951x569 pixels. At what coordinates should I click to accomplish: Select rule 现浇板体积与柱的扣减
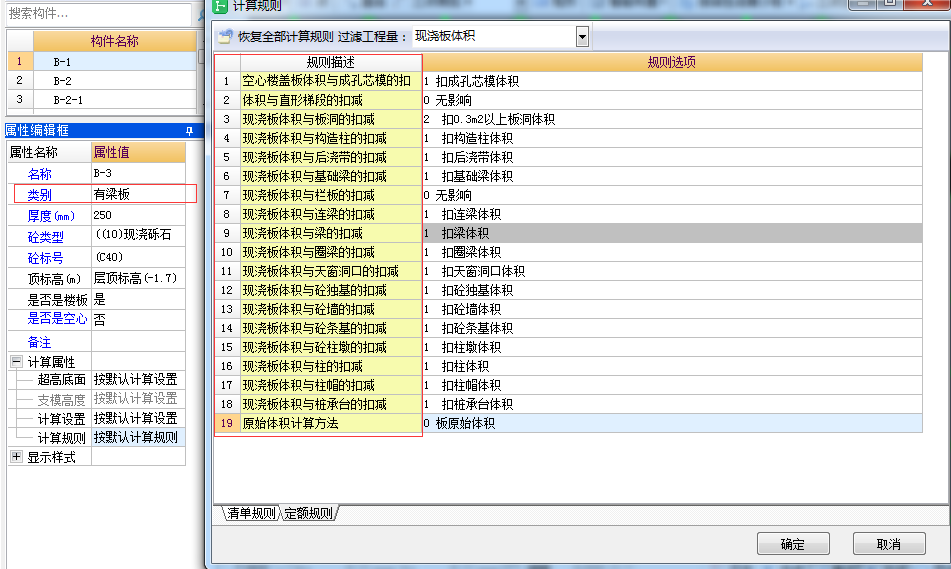tap(331, 366)
